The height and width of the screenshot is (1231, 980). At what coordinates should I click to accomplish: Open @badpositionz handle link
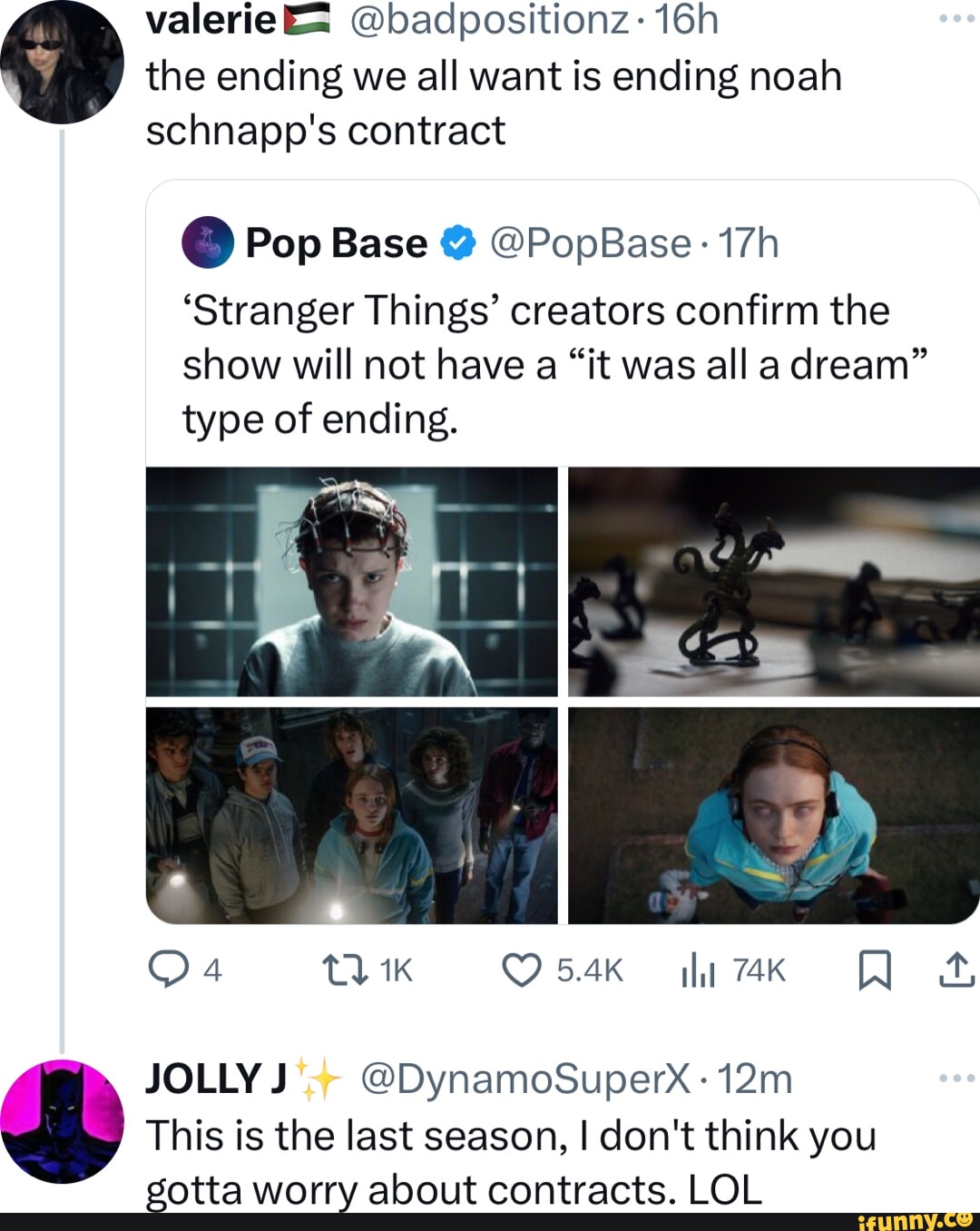(488, 19)
